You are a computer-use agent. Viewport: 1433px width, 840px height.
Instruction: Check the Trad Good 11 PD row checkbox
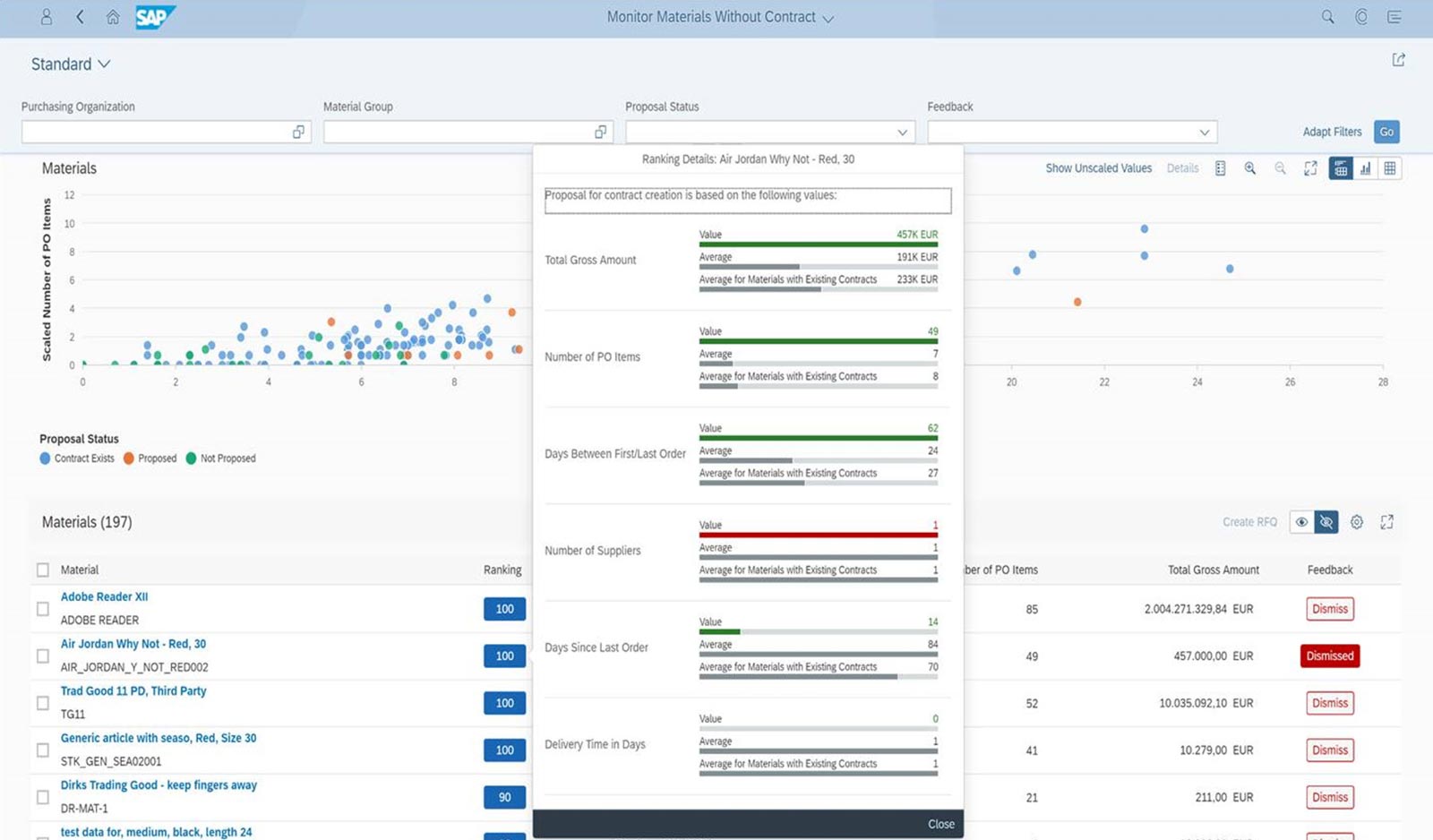click(x=43, y=703)
